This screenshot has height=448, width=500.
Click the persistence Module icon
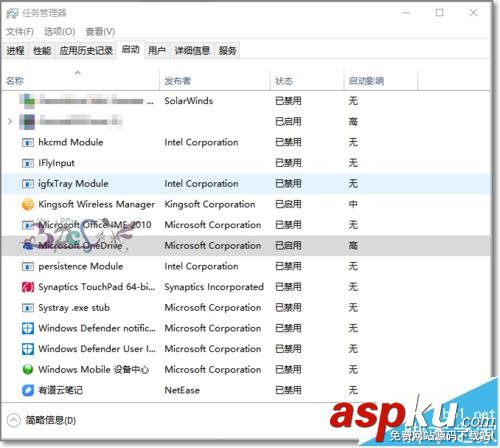pyautogui.click(x=28, y=267)
